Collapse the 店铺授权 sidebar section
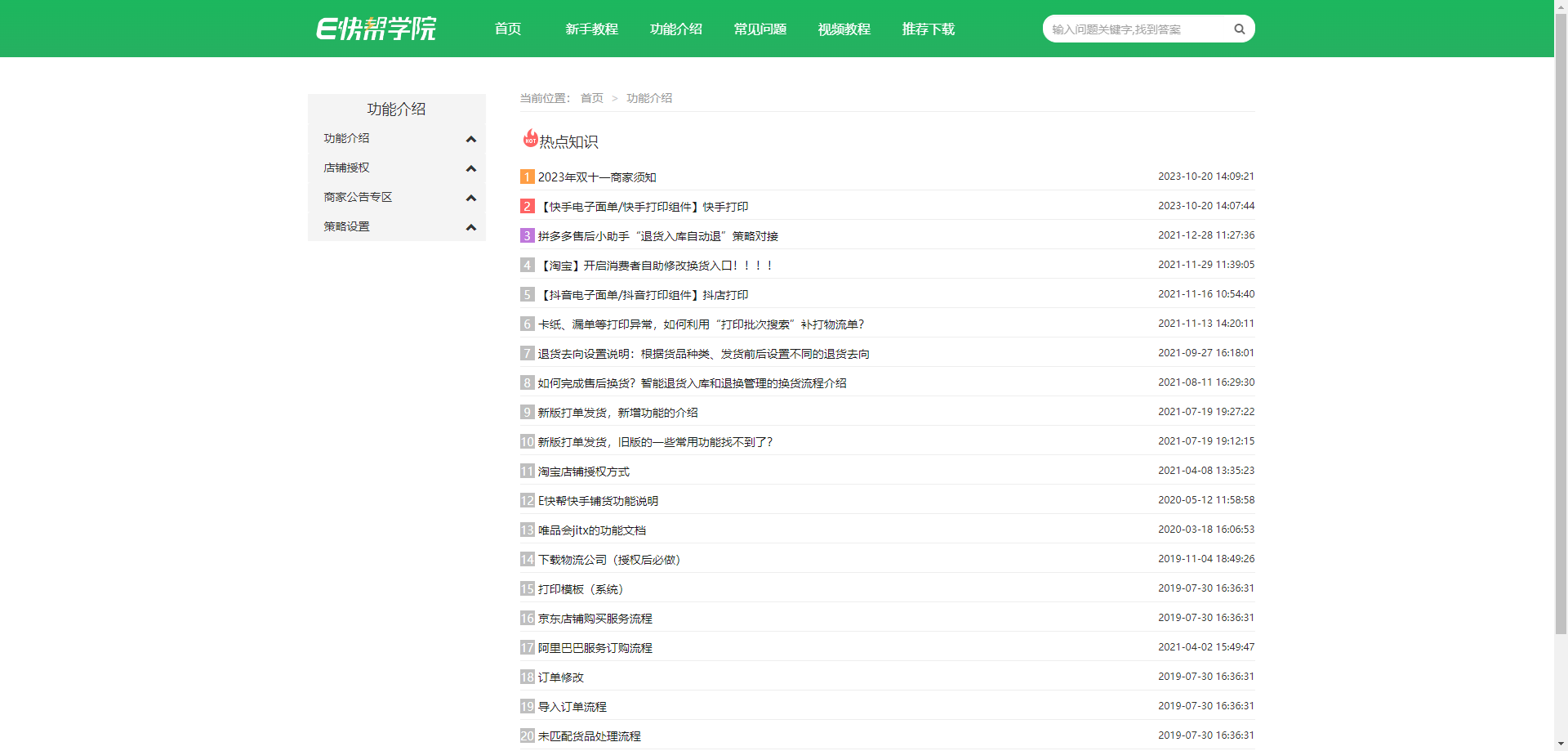Screen dimensions: 1568x751 470,168
